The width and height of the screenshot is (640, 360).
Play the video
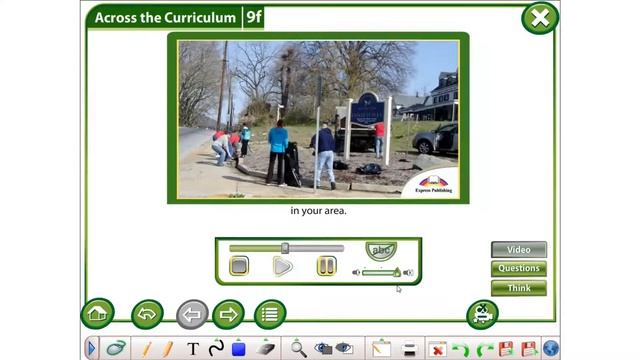point(282,267)
